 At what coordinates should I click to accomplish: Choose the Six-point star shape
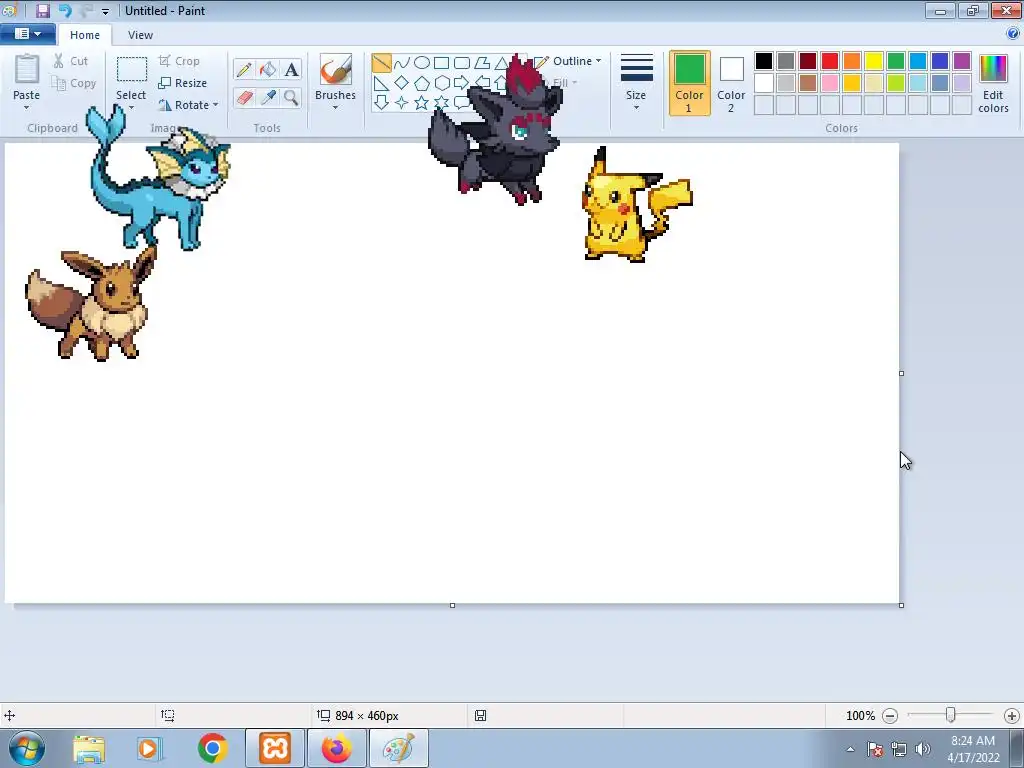point(441,103)
